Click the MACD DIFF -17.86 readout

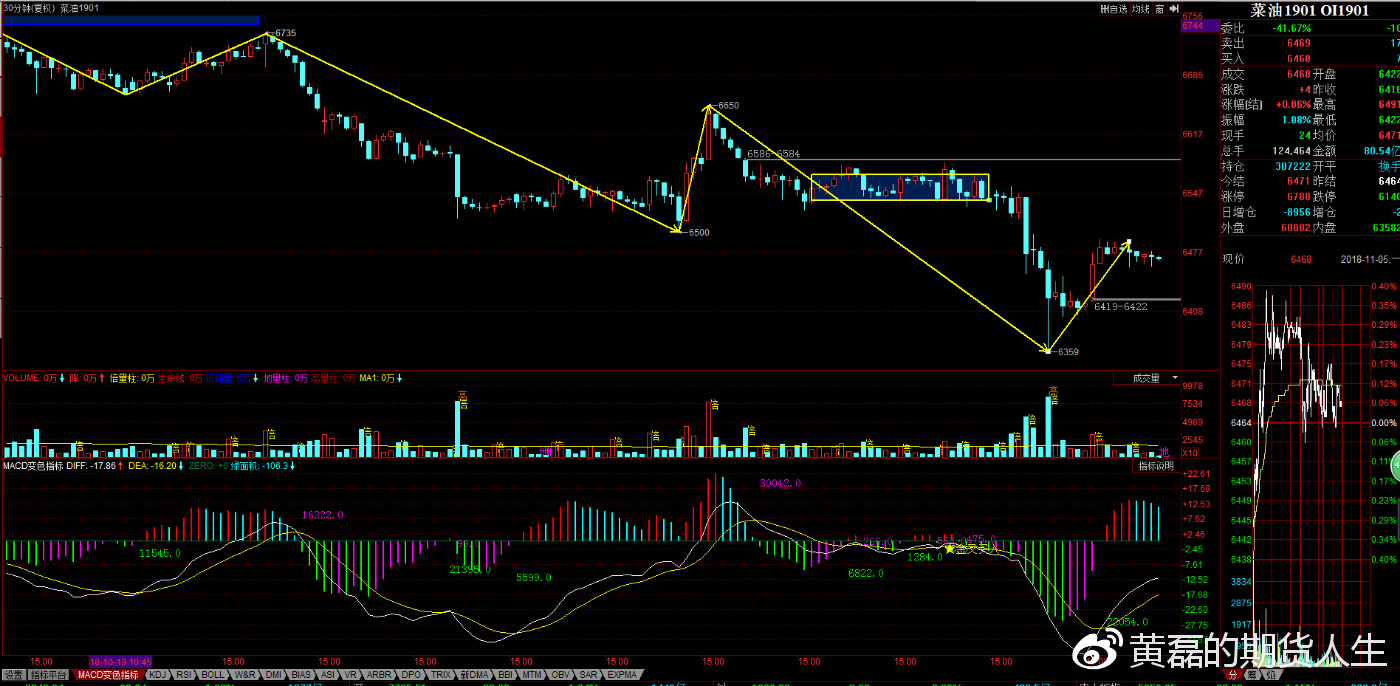pyautogui.click(x=91, y=466)
